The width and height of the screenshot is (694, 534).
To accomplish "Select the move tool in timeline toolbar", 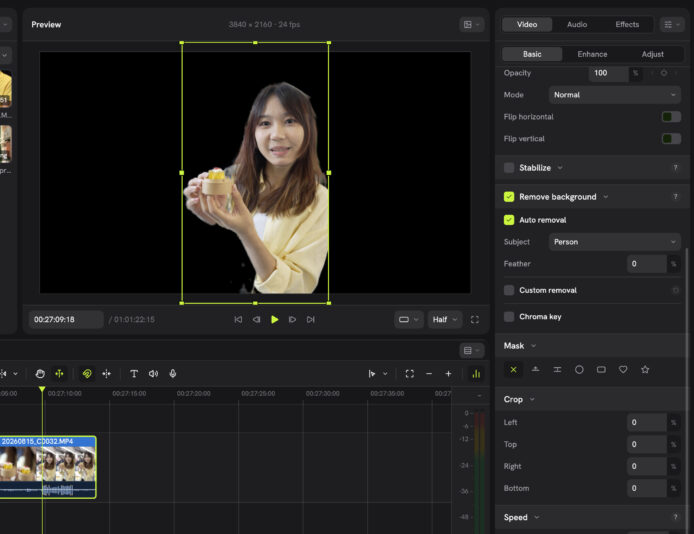I will [x=59, y=374].
